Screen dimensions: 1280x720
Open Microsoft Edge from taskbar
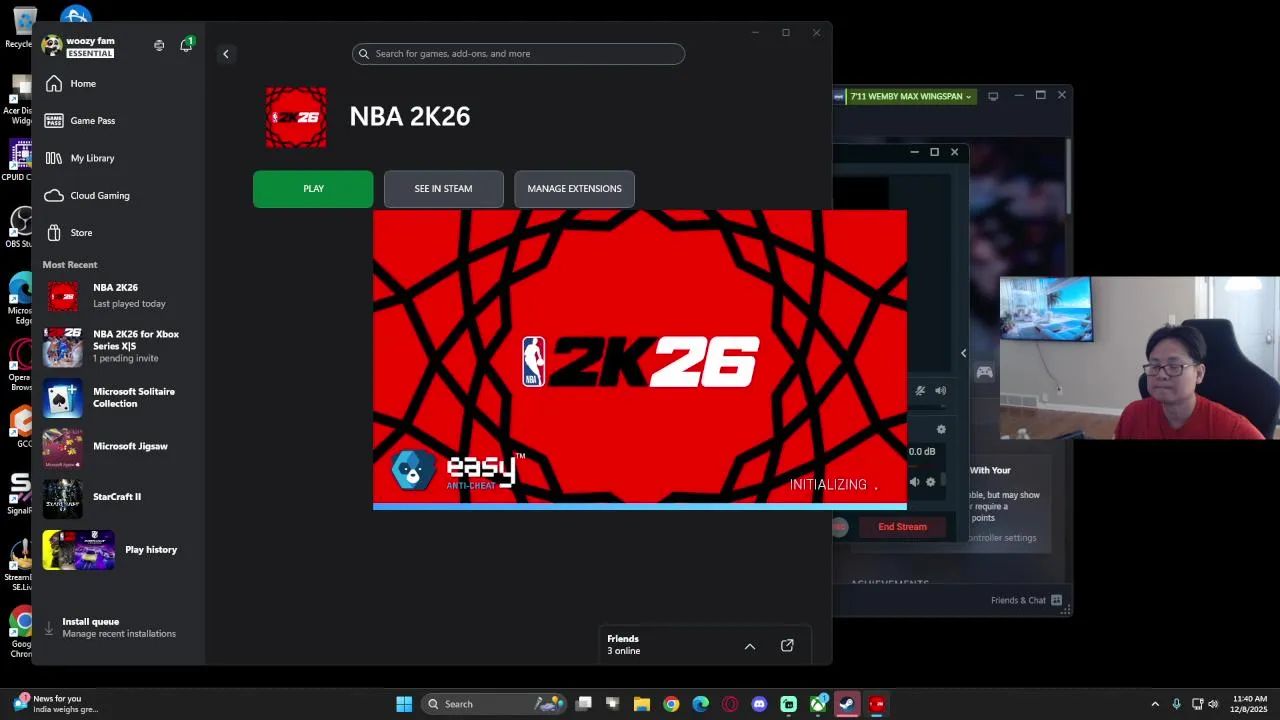click(x=701, y=704)
